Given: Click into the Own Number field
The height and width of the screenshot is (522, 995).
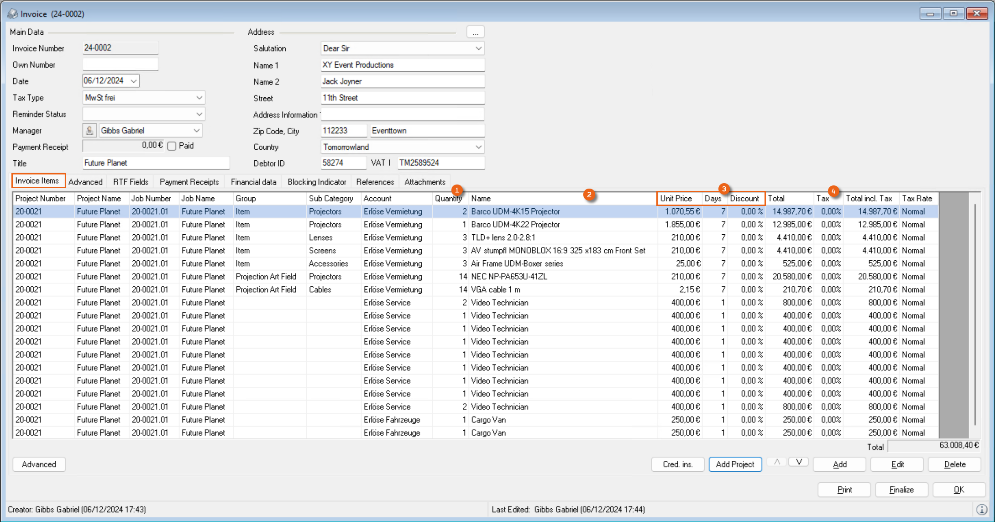Looking at the screenshot, I should pyautogui.click(x=120, y=65).
